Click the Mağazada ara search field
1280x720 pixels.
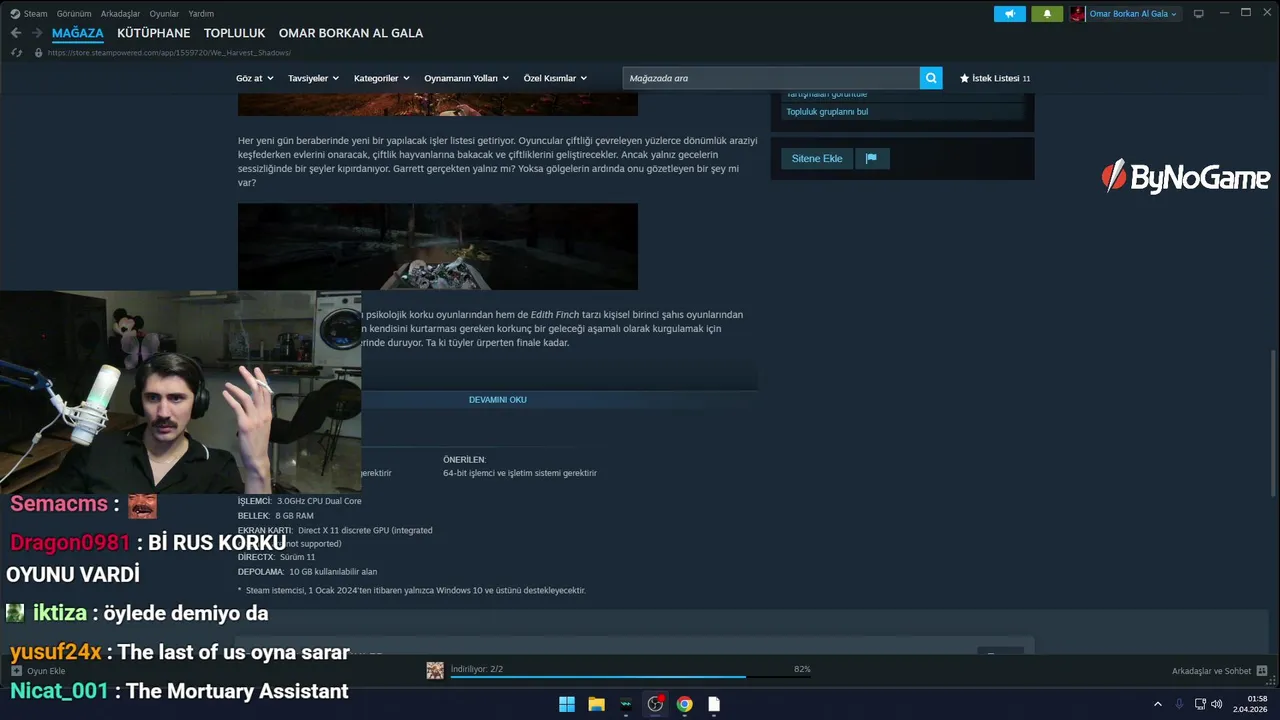click(x=771, y=78)
